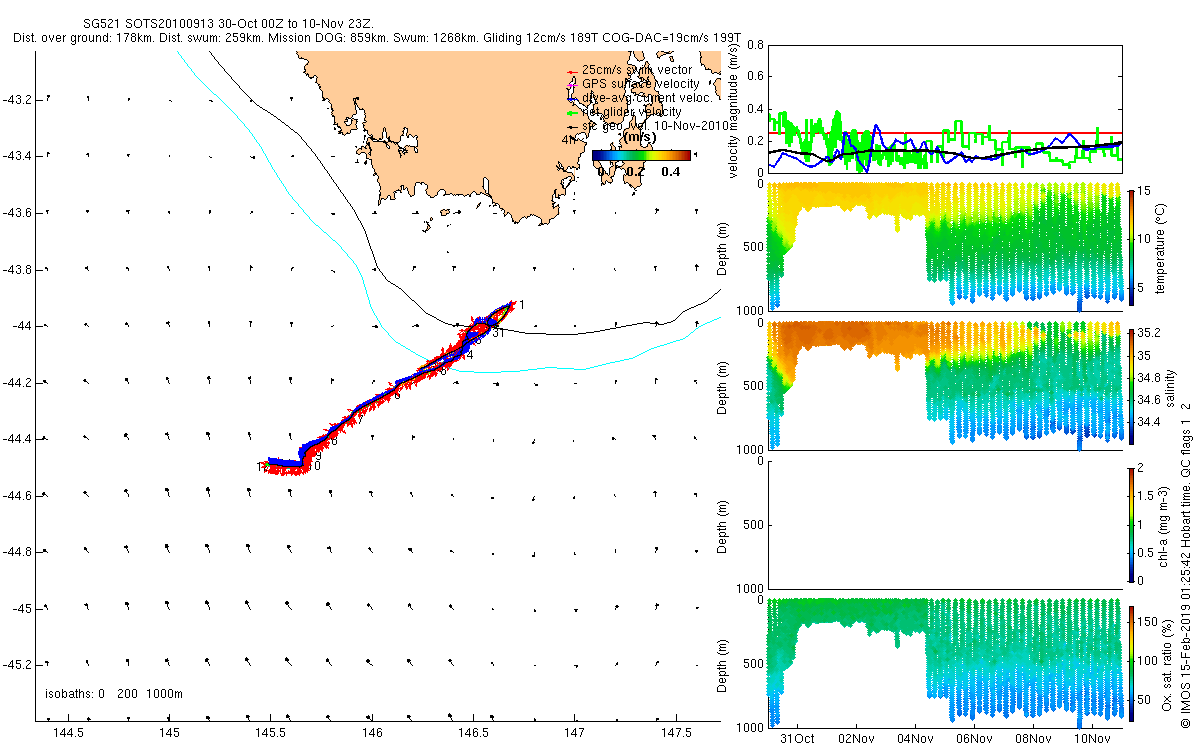This screenshot has width=1200, height=750.
Task: Click the '147.5' longitude tick label
Action: coord(677,733)
